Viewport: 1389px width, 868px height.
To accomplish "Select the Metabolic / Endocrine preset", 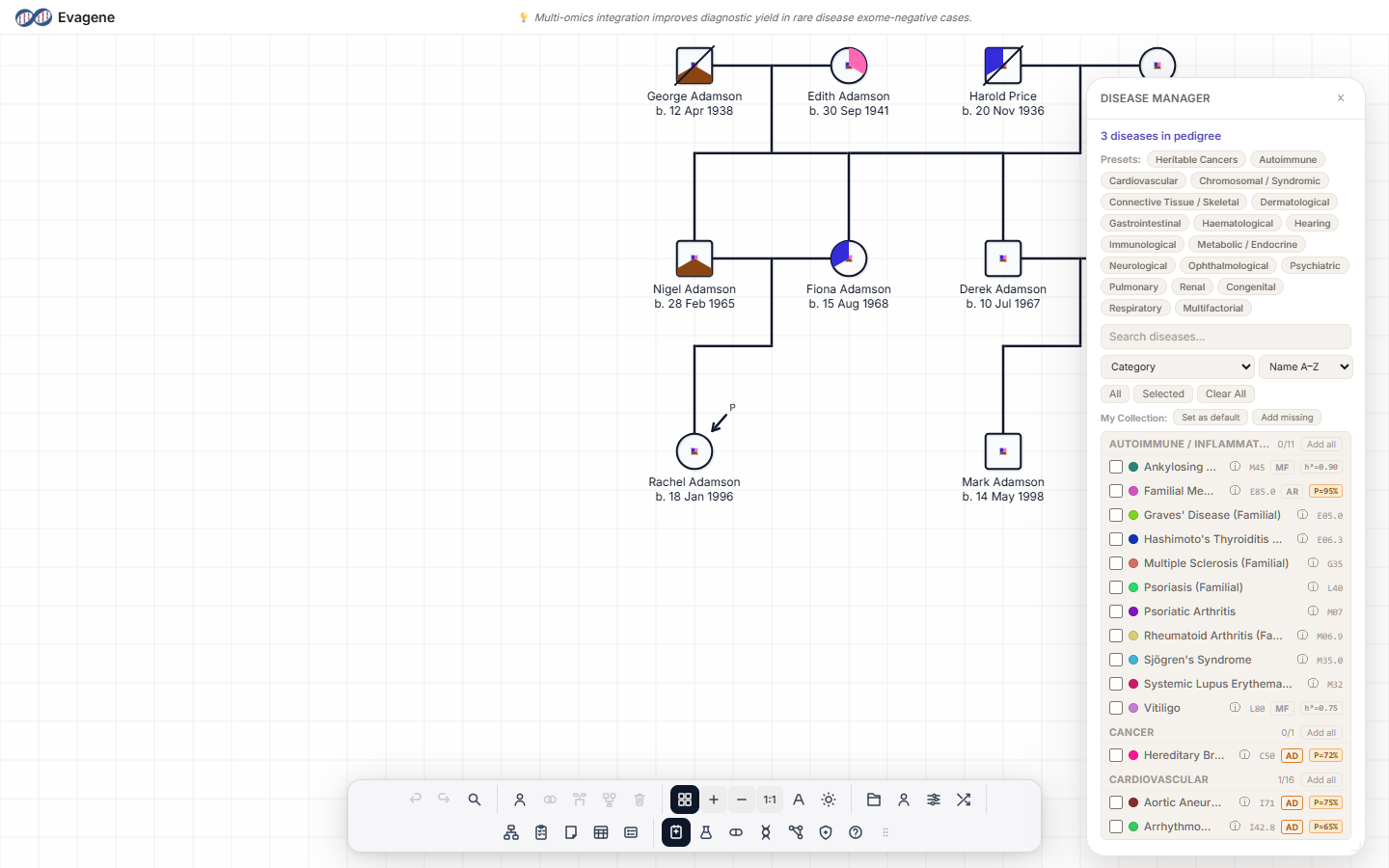I will click(x=1247, y=245).
